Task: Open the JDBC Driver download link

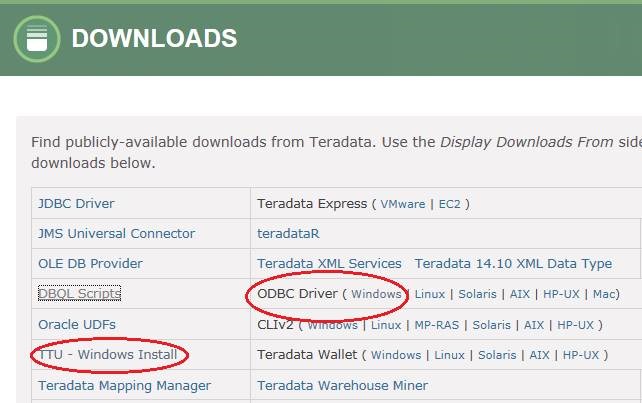Action: click(x=76, y=203)
